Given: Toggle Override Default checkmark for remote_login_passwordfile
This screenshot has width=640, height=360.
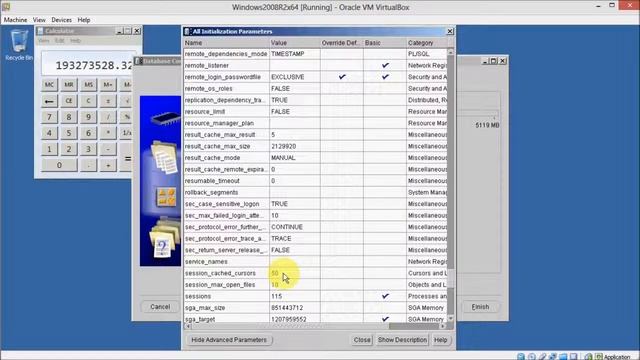Looking at the screenshot, I should [x=342, y=77].
